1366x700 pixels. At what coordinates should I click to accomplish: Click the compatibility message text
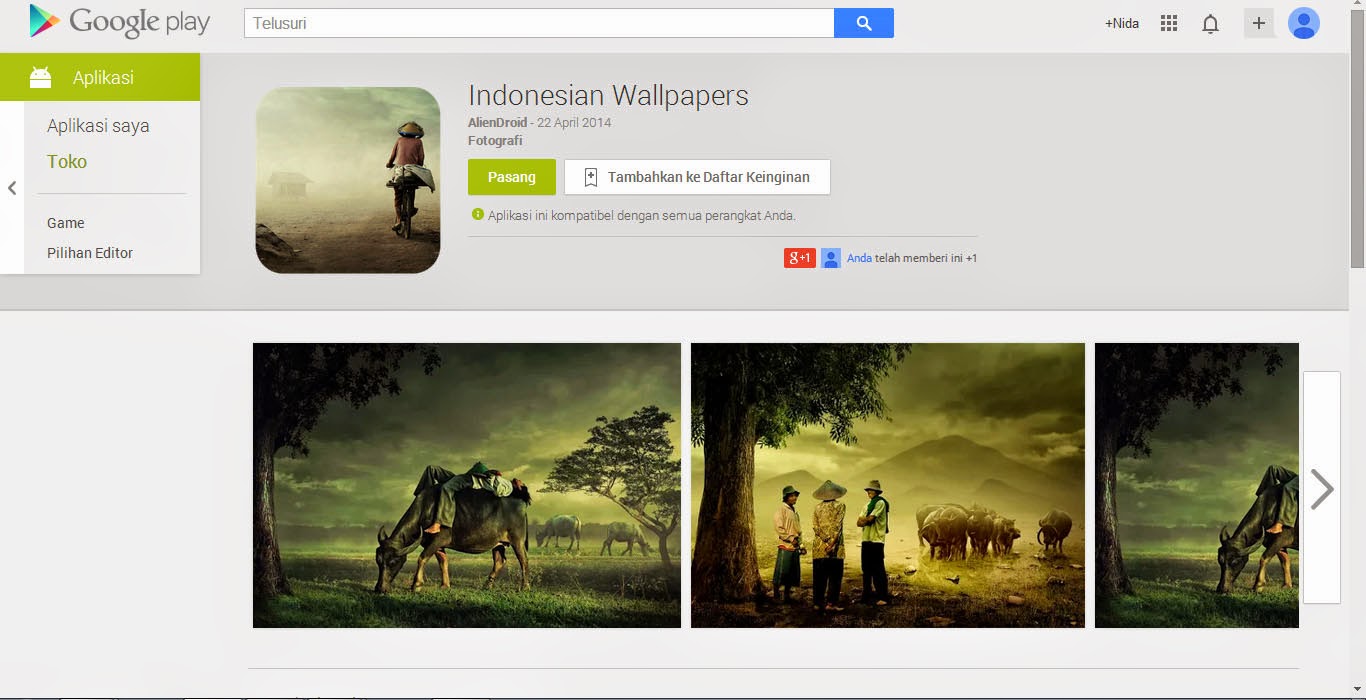[x=642, y=215]
